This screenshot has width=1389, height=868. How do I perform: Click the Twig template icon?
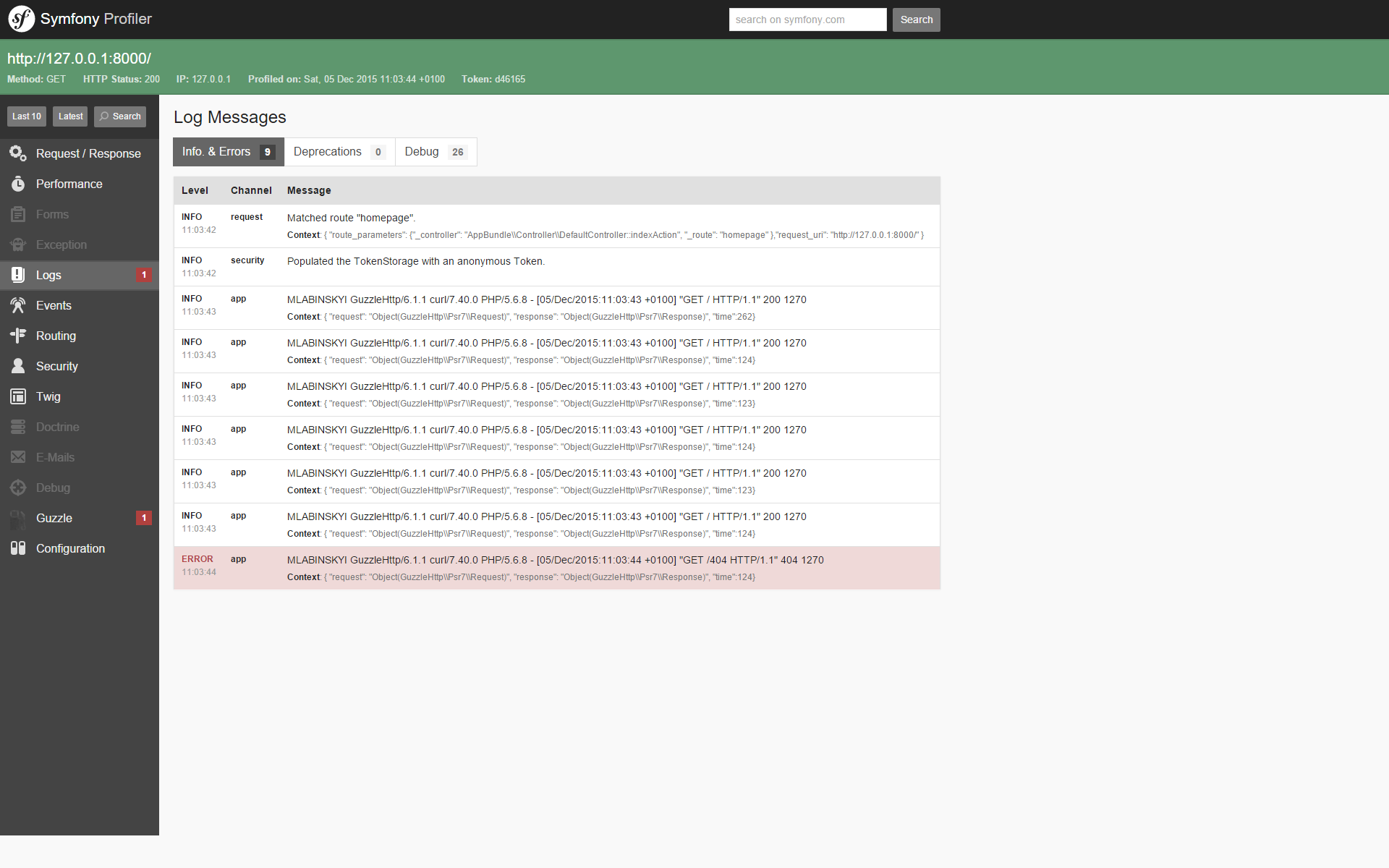pyautogui.click(x=18, y=396)
